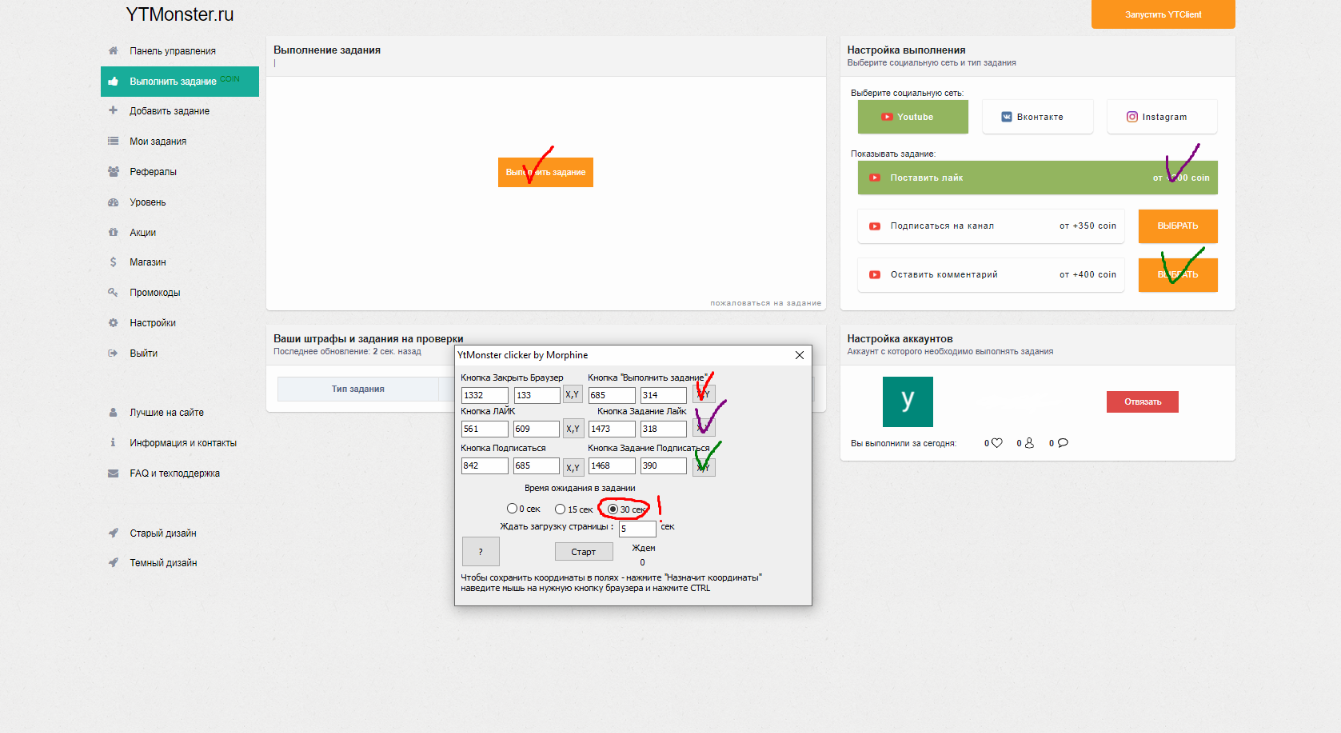Click the green account avatar with letter y
Viewport: 1341px width, 733px height.
[908, 402]
